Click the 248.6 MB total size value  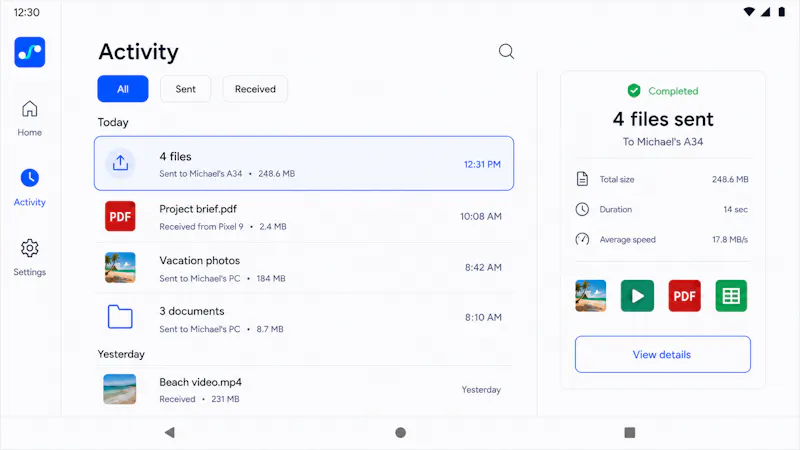tap(730, 179)
